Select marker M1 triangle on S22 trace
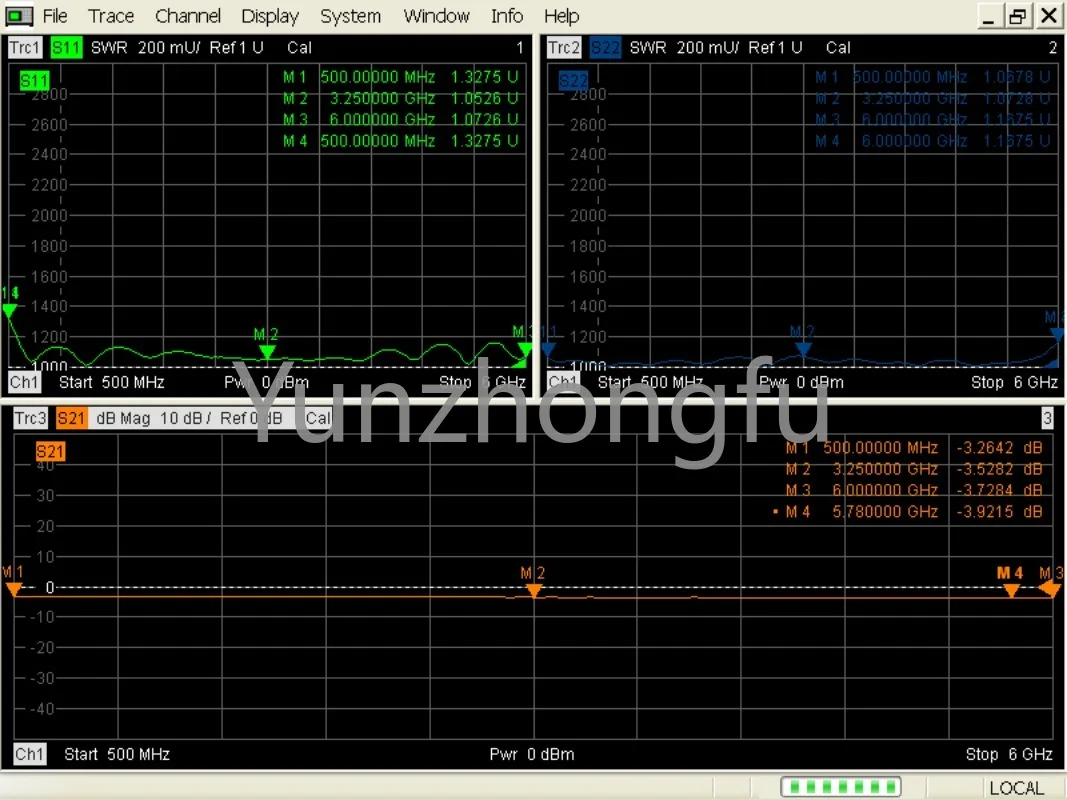Screen dimensions: 1067x800 (548, 349)
